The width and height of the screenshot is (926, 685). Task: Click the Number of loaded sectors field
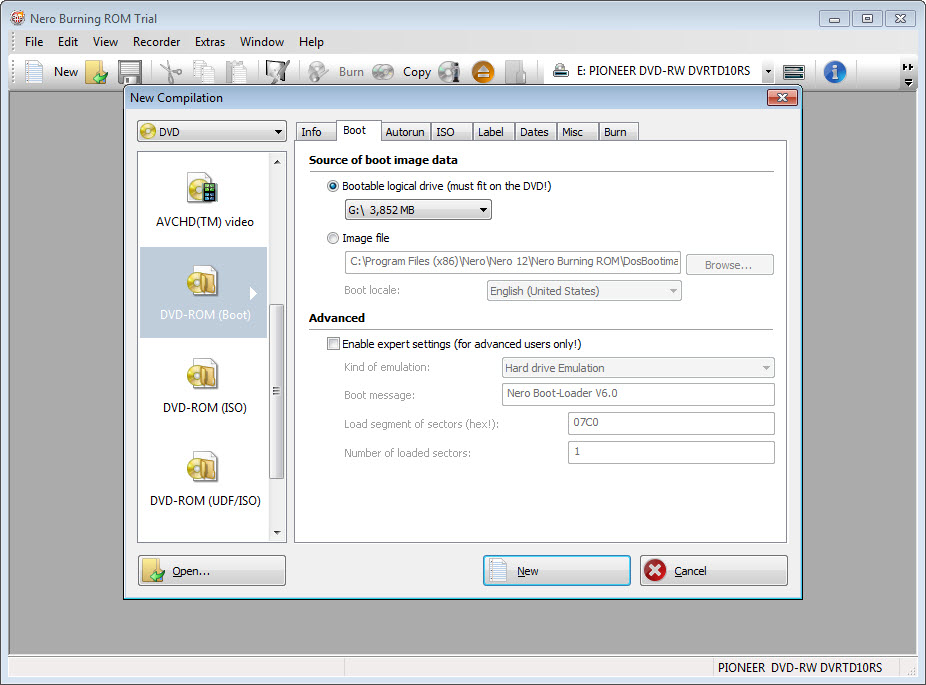(x=671, y=452)
